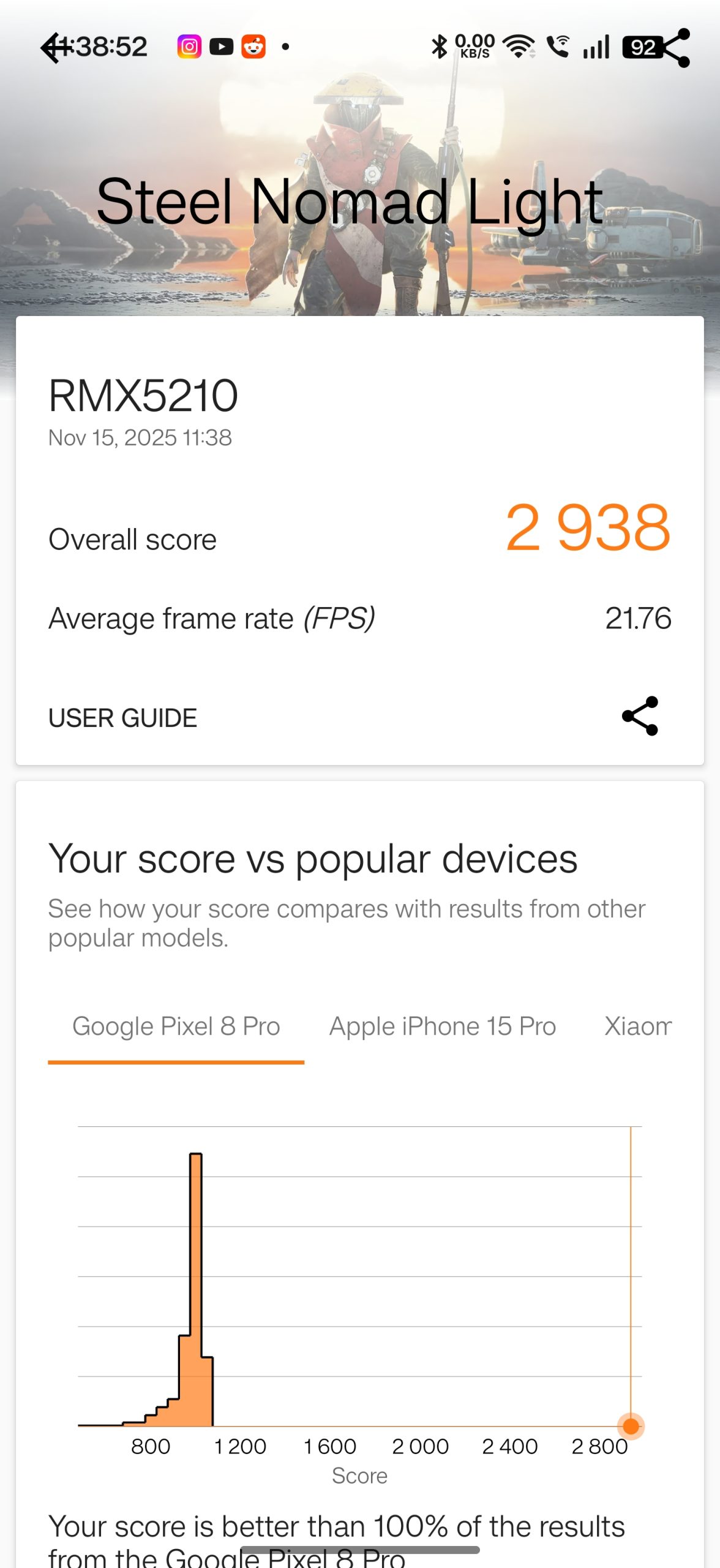Tap the tallest histogram bar

point(196,1286)
